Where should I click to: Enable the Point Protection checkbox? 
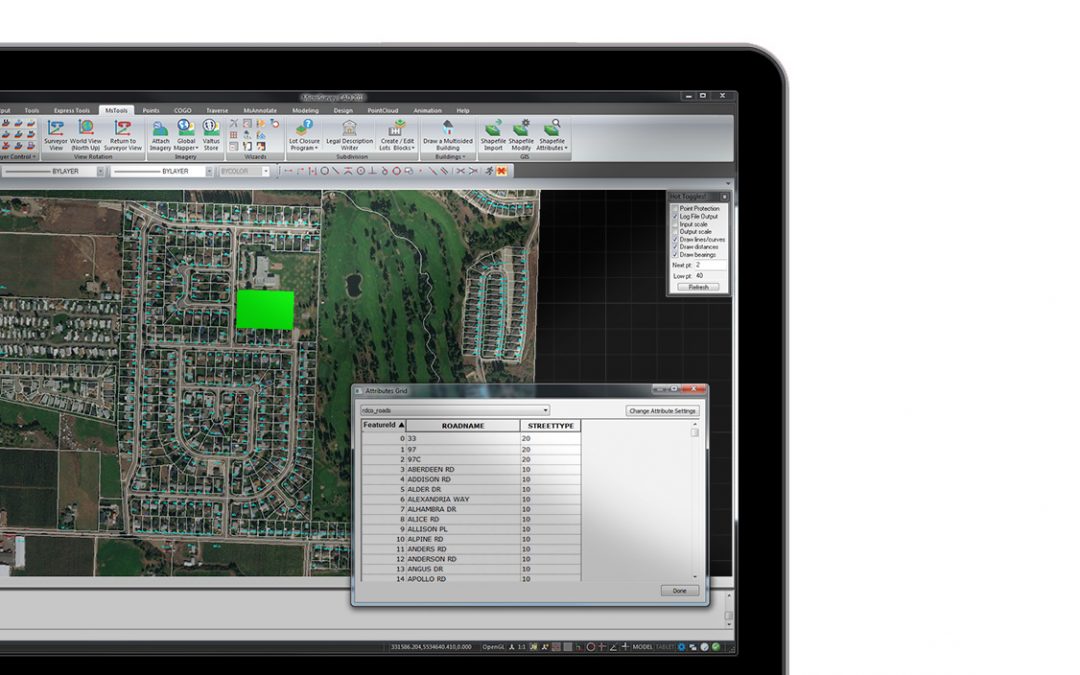click(675, 208)
